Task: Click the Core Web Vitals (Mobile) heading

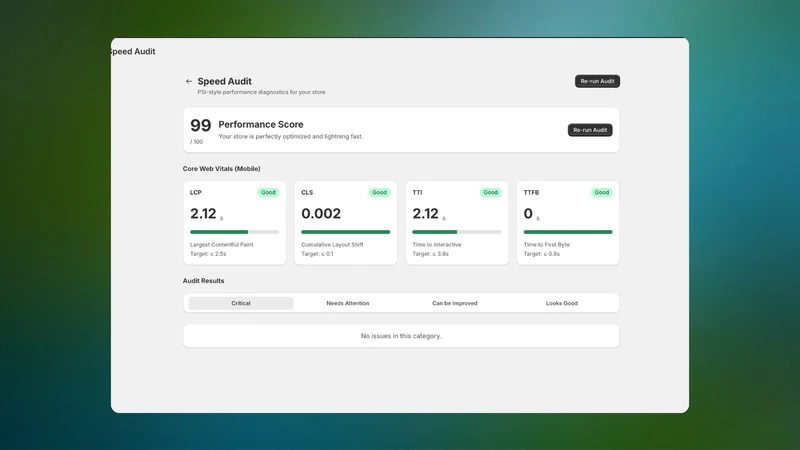Action: (x=221, y=169)
